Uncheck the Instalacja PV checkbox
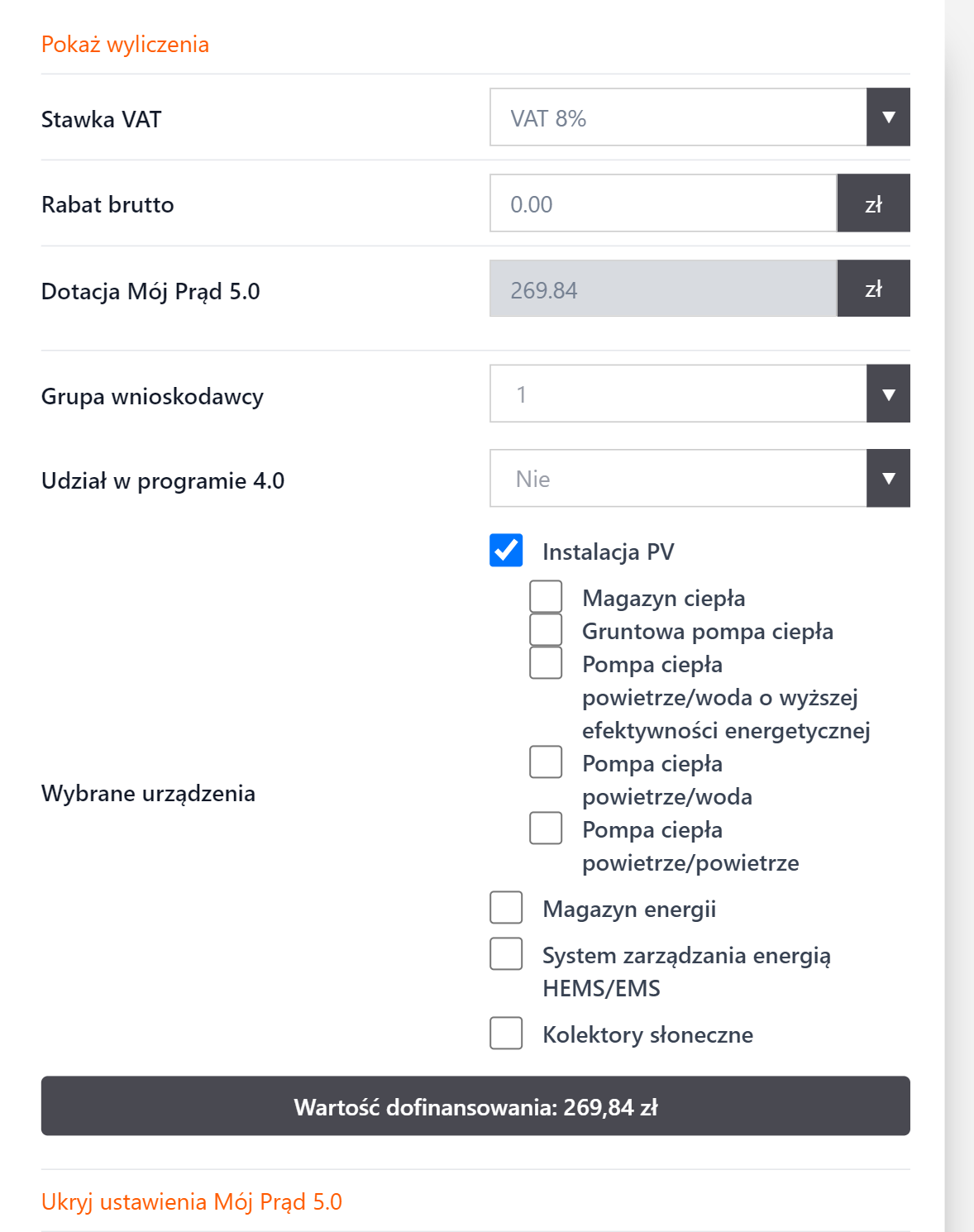This screenshot has height=1232, width=974. click(506, 551)
